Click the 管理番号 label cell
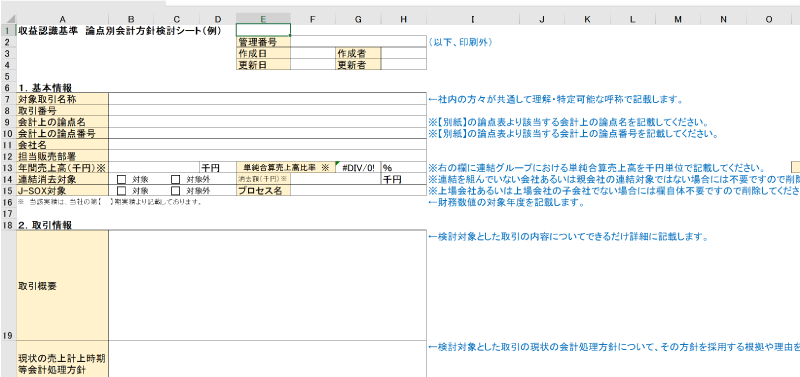This screenshot has height=377, width=800. point(263,42)
